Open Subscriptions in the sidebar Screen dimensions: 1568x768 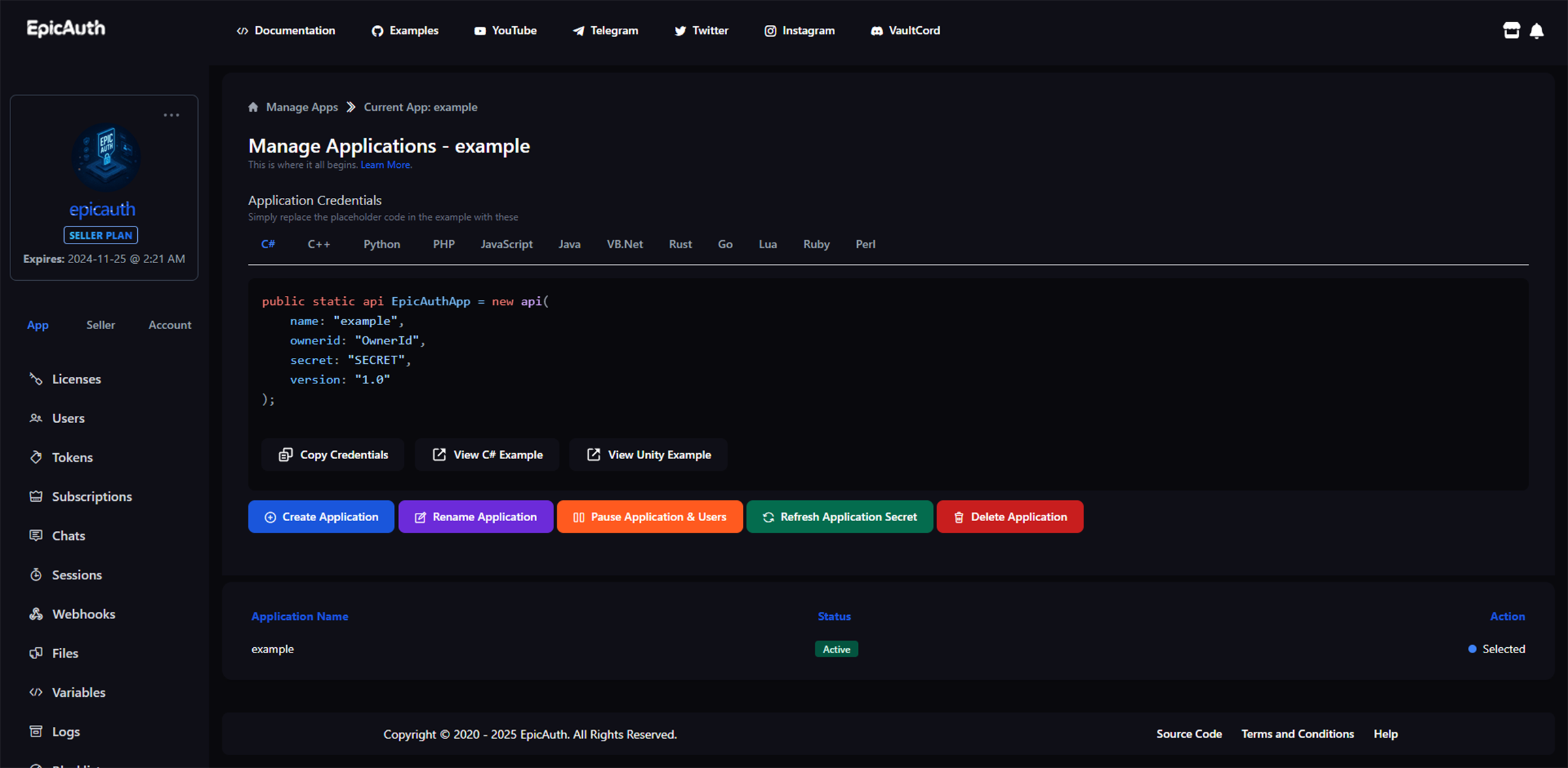coord(81,496)
